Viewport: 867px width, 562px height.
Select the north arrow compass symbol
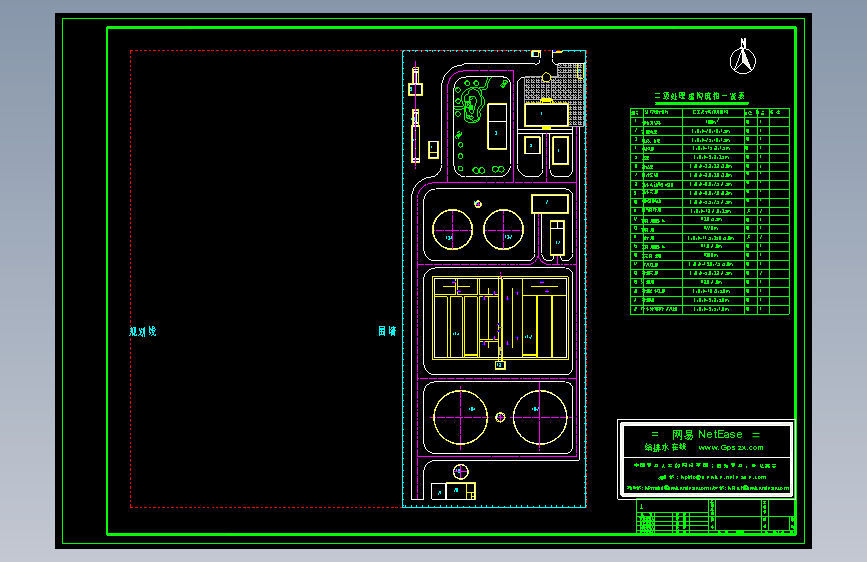tap(743, 56)
